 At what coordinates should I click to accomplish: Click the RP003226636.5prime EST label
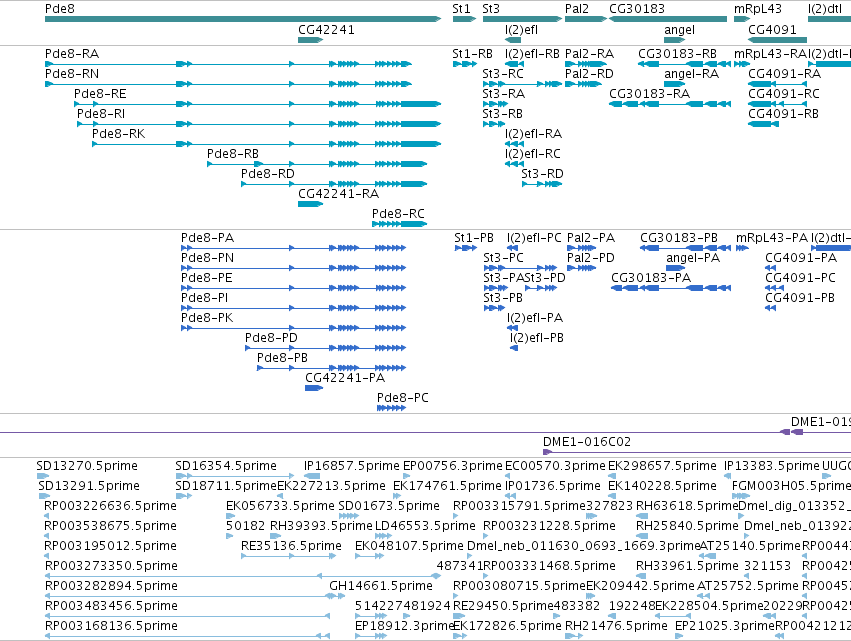111,506
